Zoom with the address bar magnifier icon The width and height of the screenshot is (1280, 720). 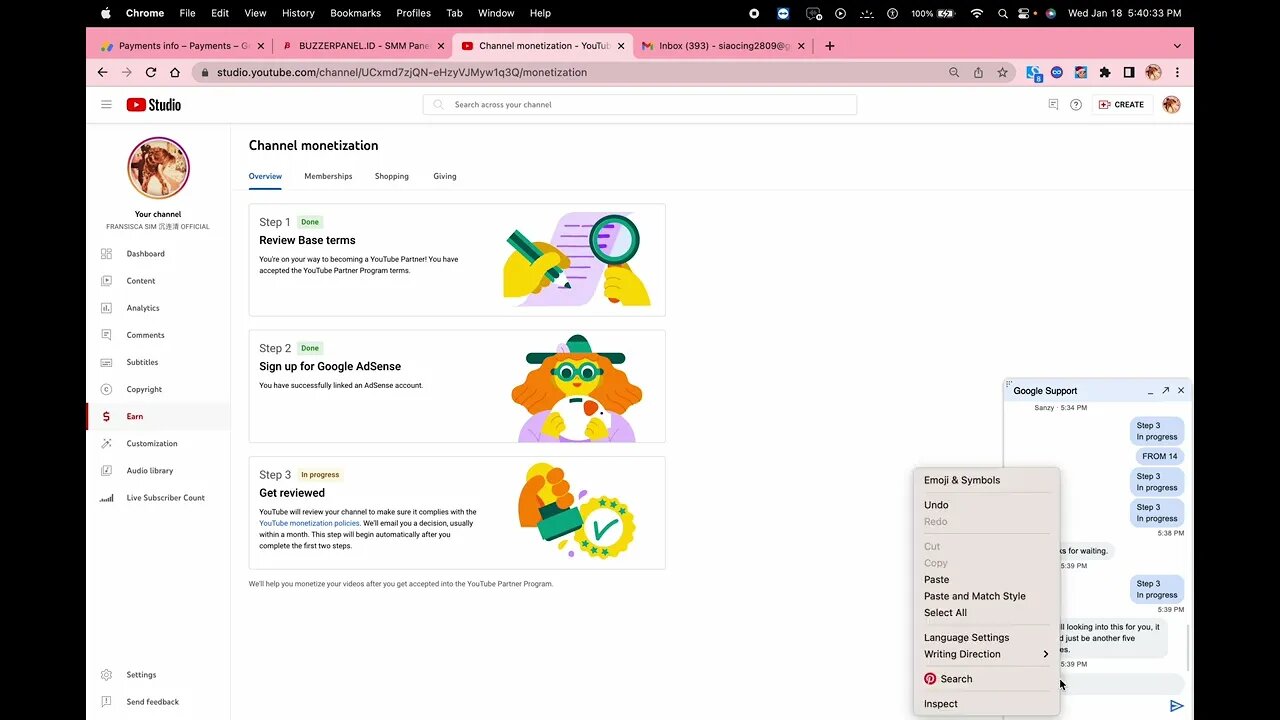tap(954, 72)
